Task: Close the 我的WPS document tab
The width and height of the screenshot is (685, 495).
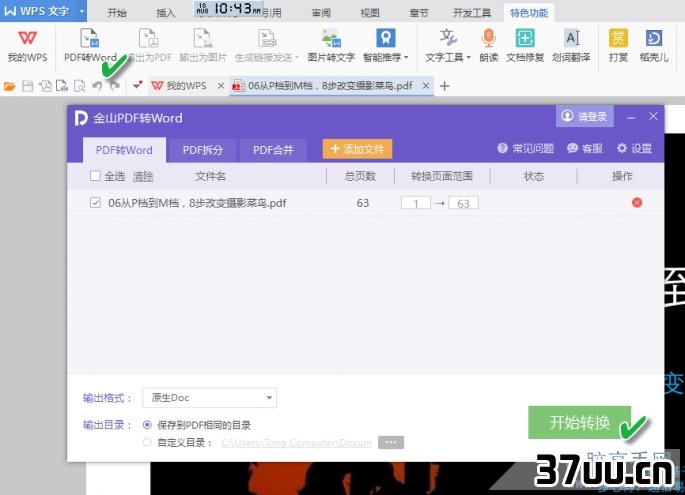Action: click(x=221, y=86)
